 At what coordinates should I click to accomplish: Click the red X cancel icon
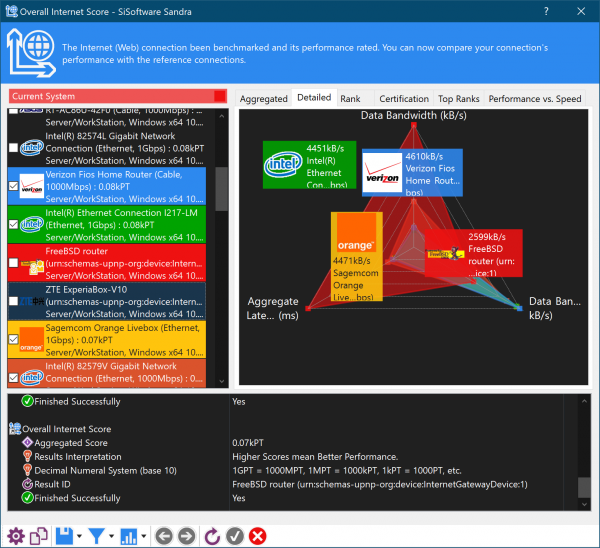tap(258, 536)
